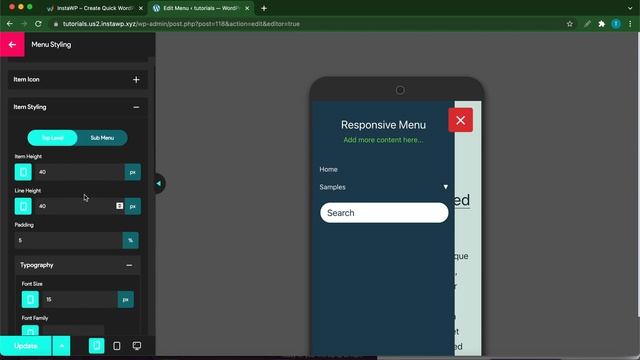This screenshot has height=360, width=640.
Task: Open the tab search chevron
Action: pos(631,8)
